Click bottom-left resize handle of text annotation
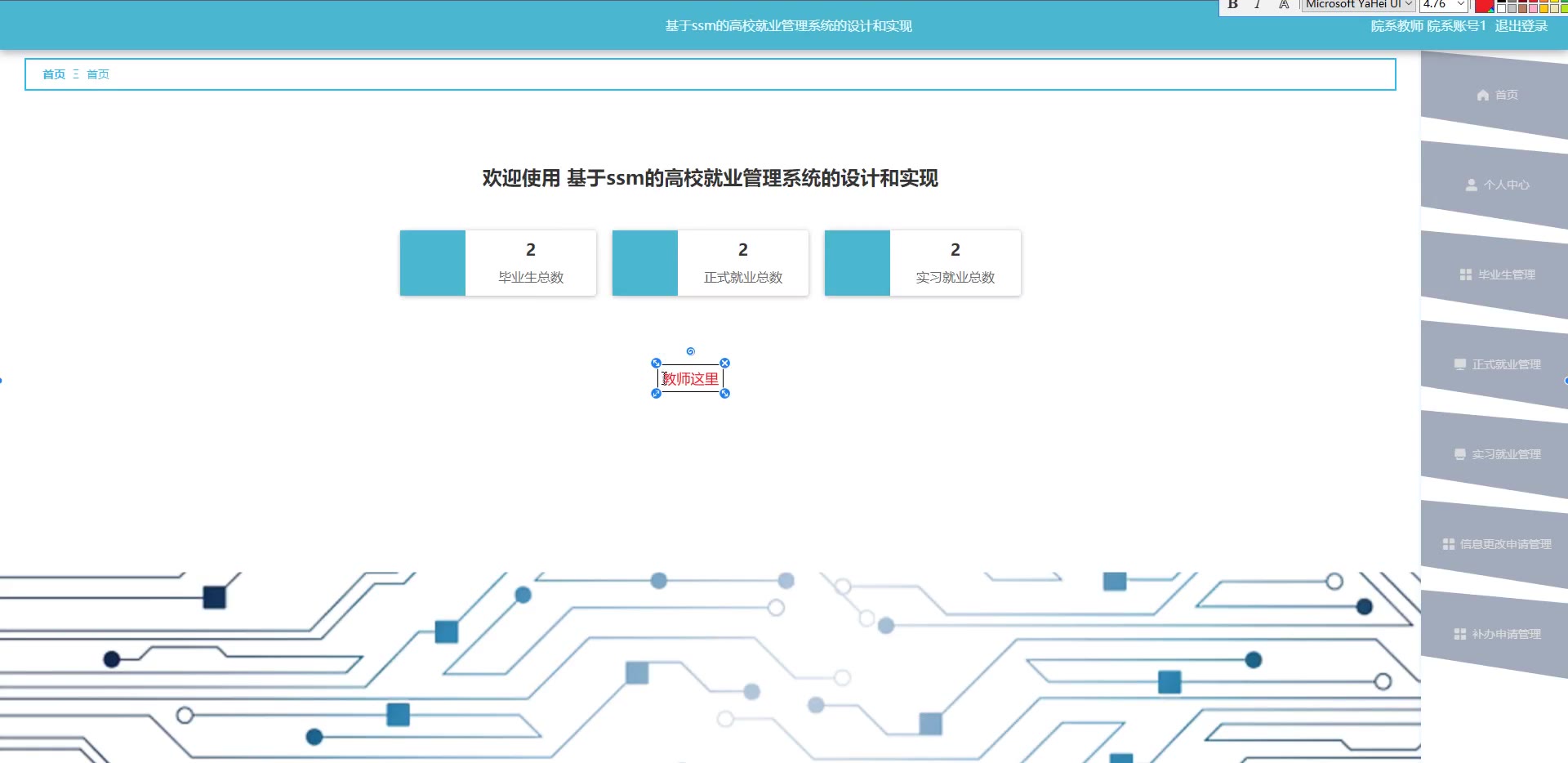This screenshot has width=1568, height=763. (656, 394)
